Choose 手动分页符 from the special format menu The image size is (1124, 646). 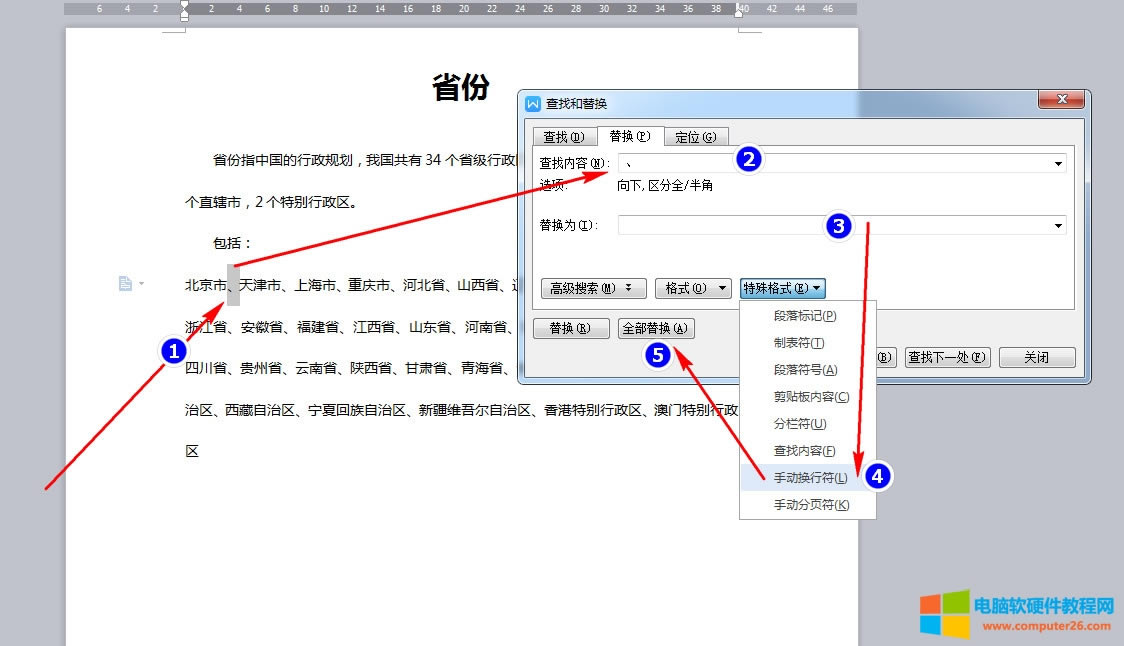tap(810, 505)
